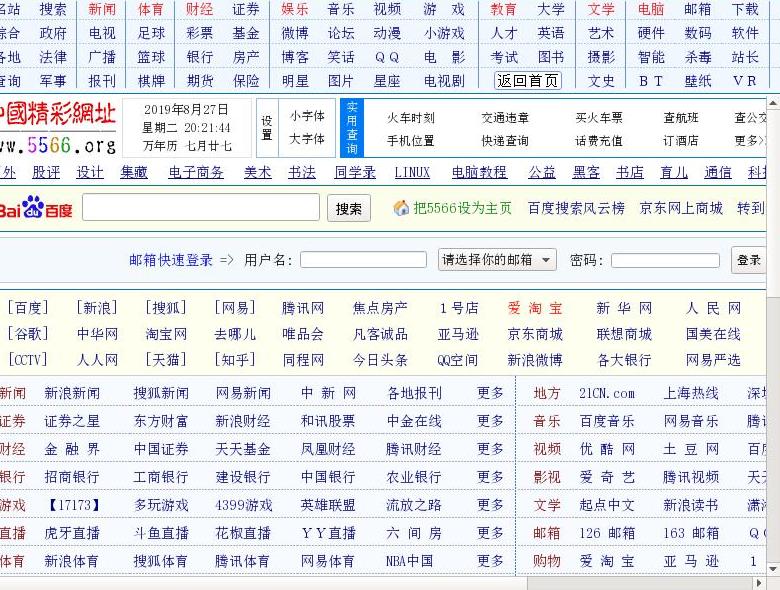
Task: Open the 新浪微博 link
Action: pyautogui.click(x=535, y=360)
